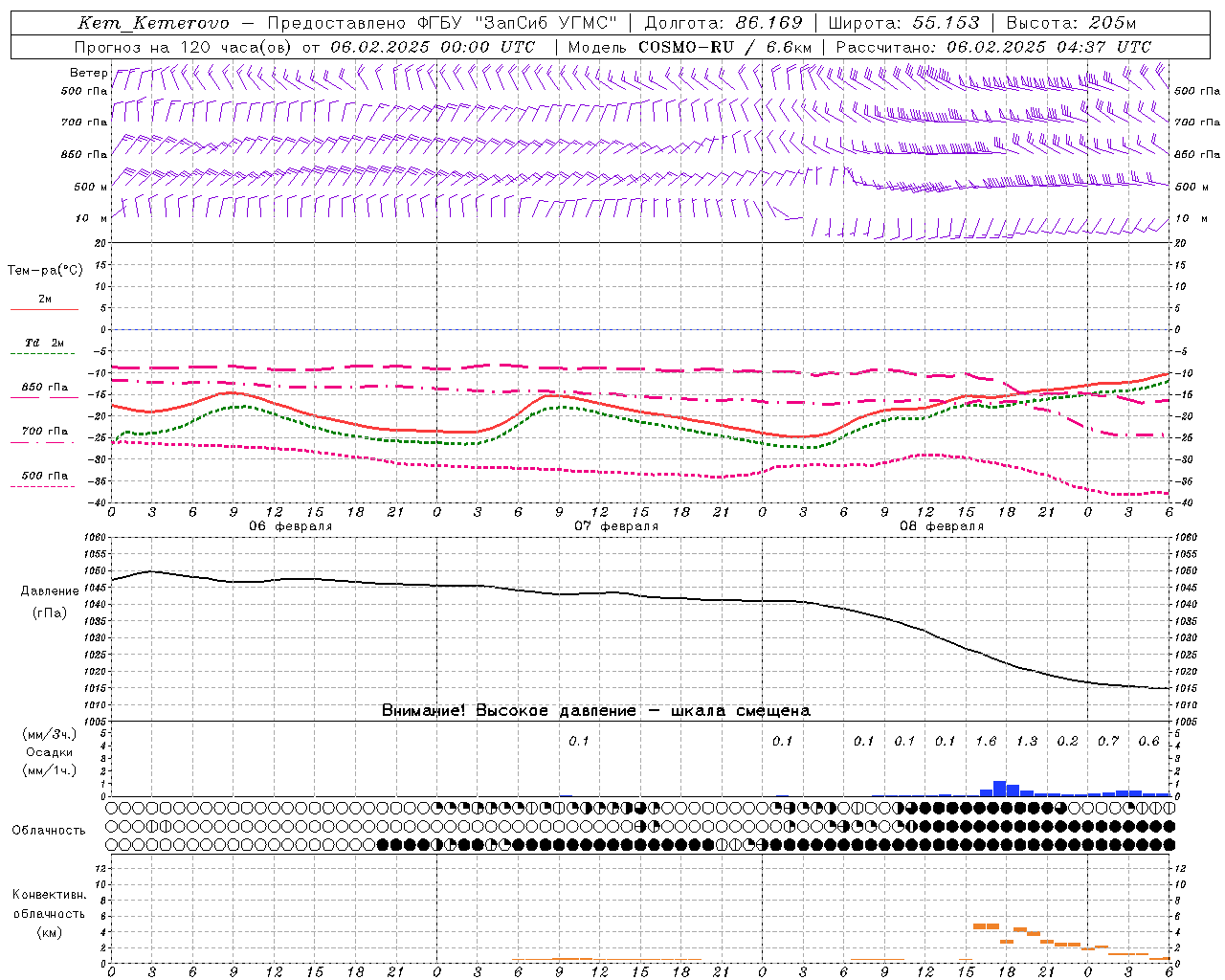Viewport: 1225px width, 980px height.
Task: Click the 0.6 precipitation total value
Action: (x=1148, y=742)
